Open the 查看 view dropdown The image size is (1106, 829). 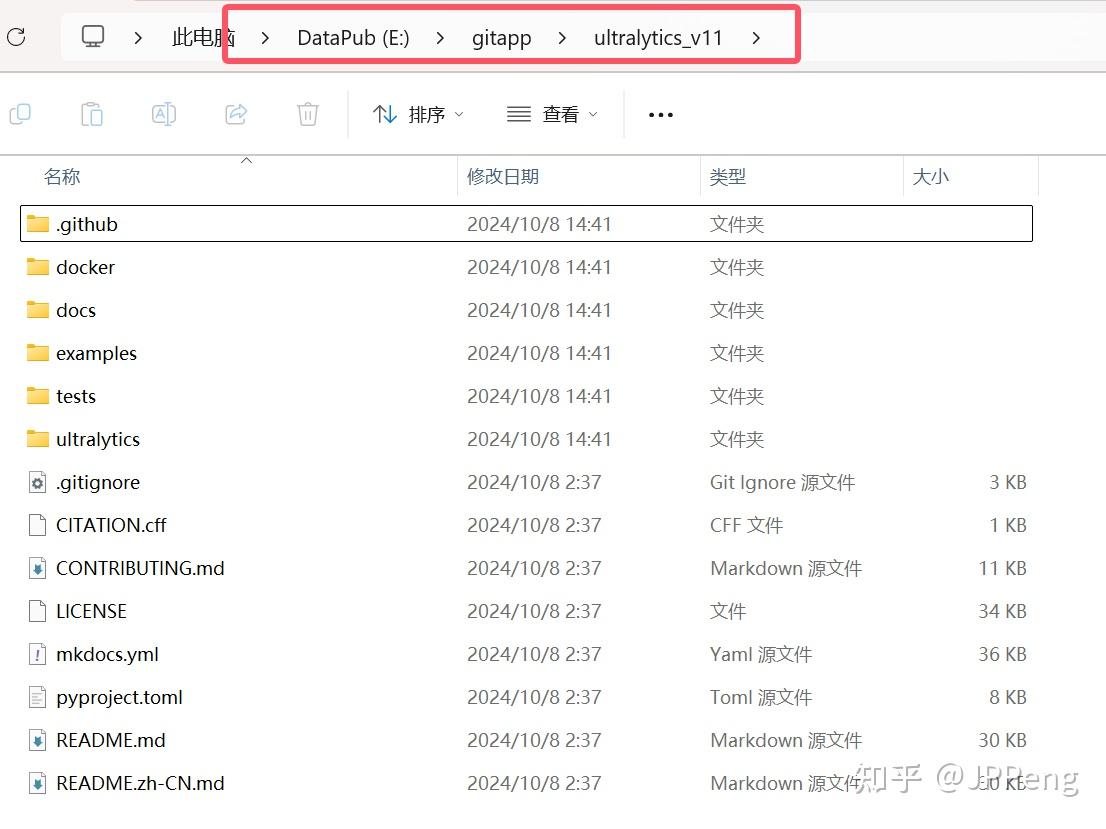click(x=552, y=114)
